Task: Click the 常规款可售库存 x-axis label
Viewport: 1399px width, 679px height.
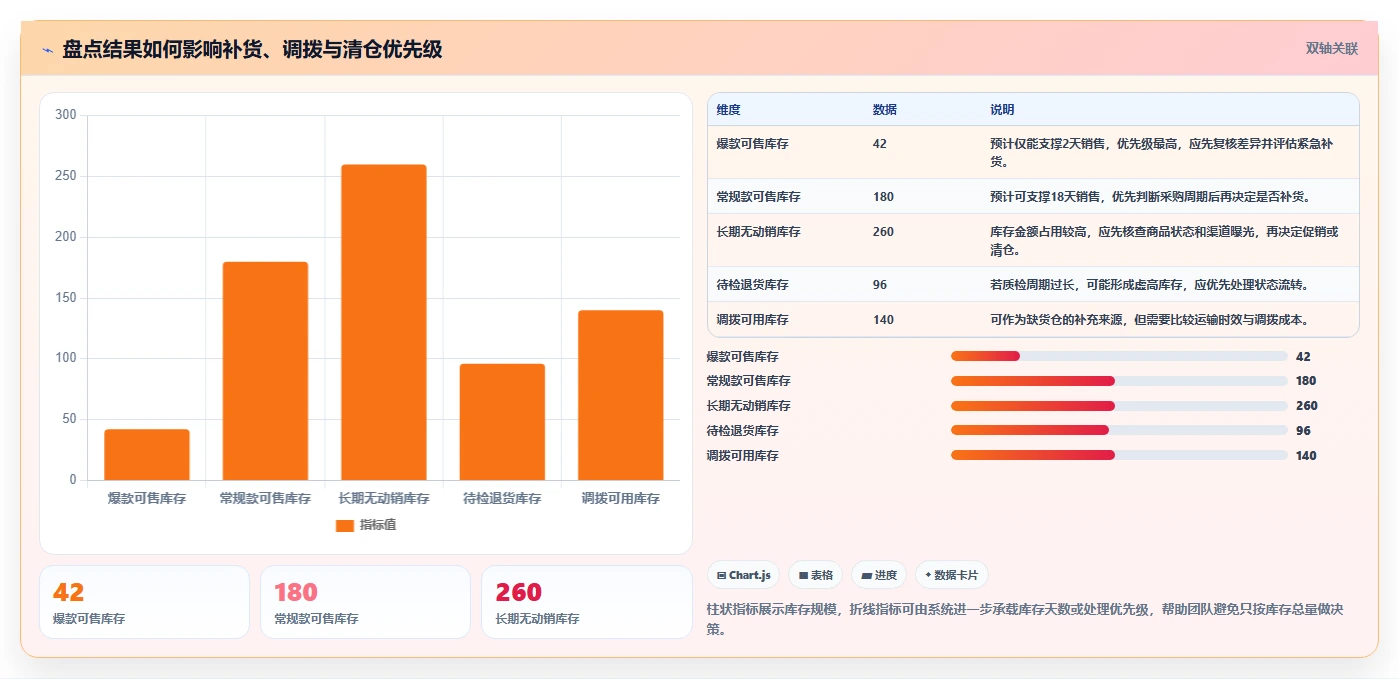Action: tap(265, 498)
